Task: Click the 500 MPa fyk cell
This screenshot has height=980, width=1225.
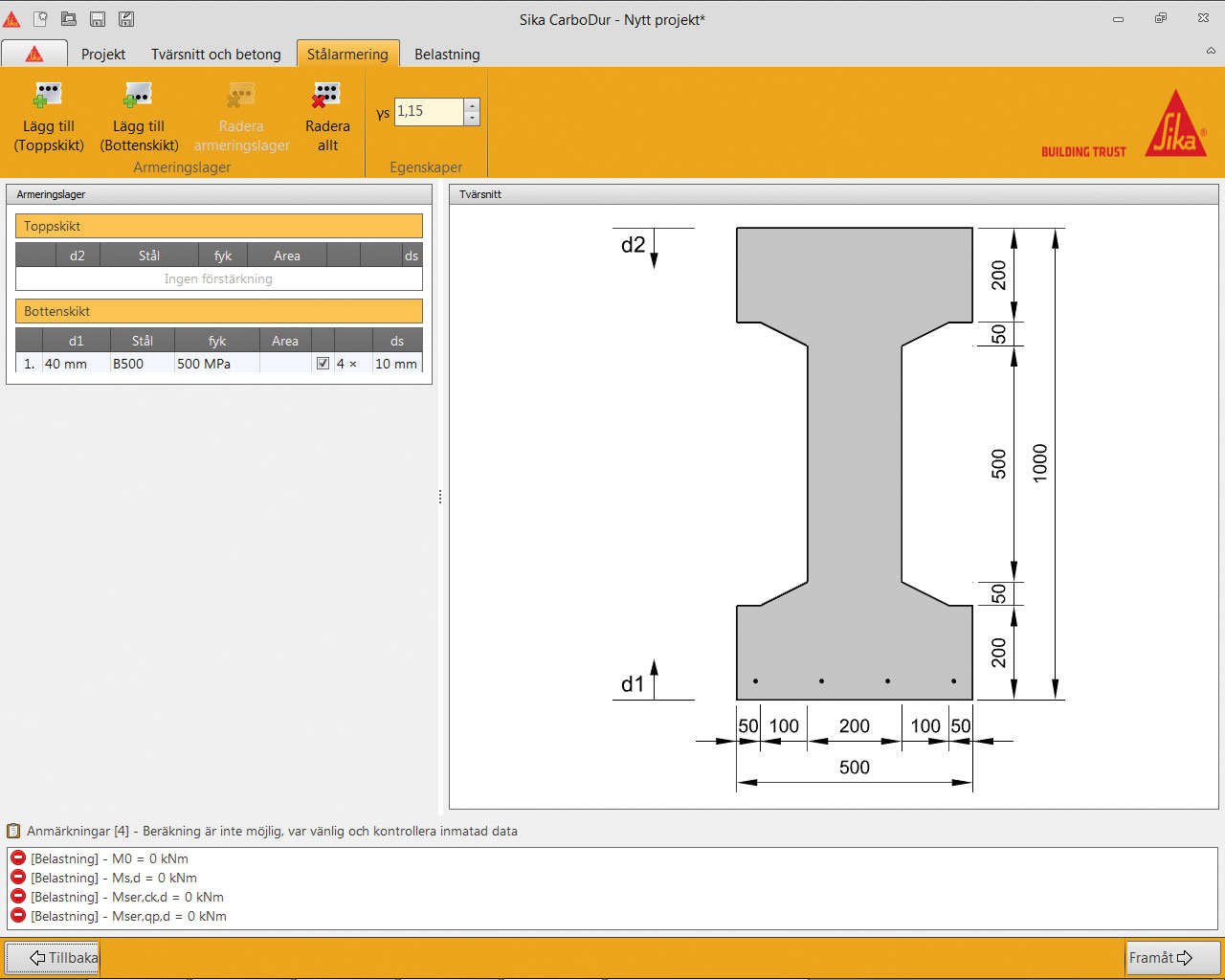Action: 216,364
